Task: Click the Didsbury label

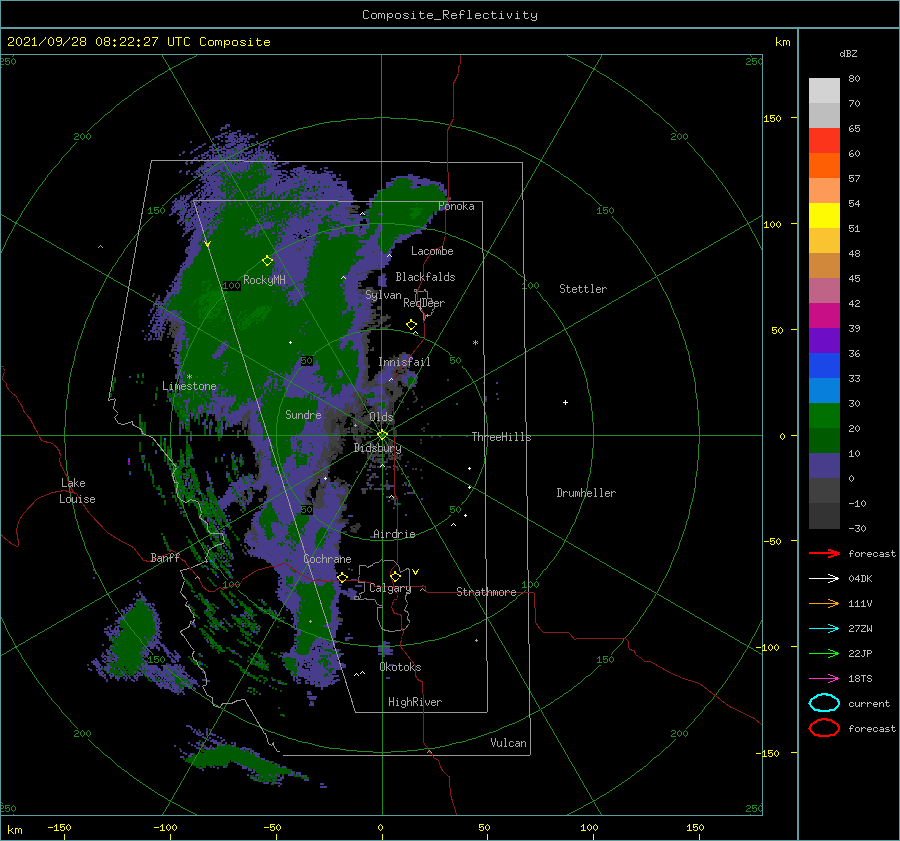Action: pyautogui.click(x=377, y=448)
